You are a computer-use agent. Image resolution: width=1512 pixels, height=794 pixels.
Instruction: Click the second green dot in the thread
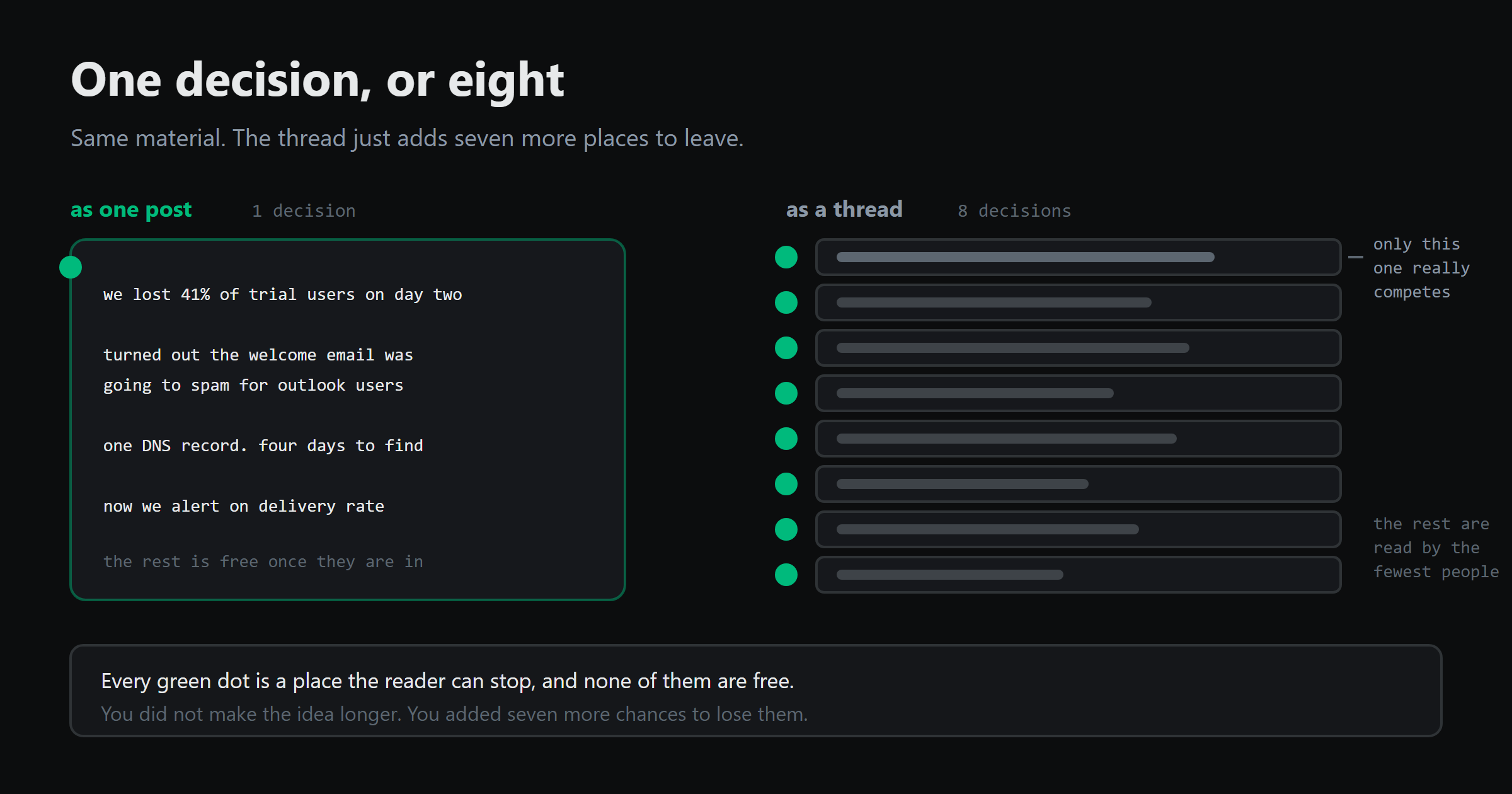click(786, 302)
